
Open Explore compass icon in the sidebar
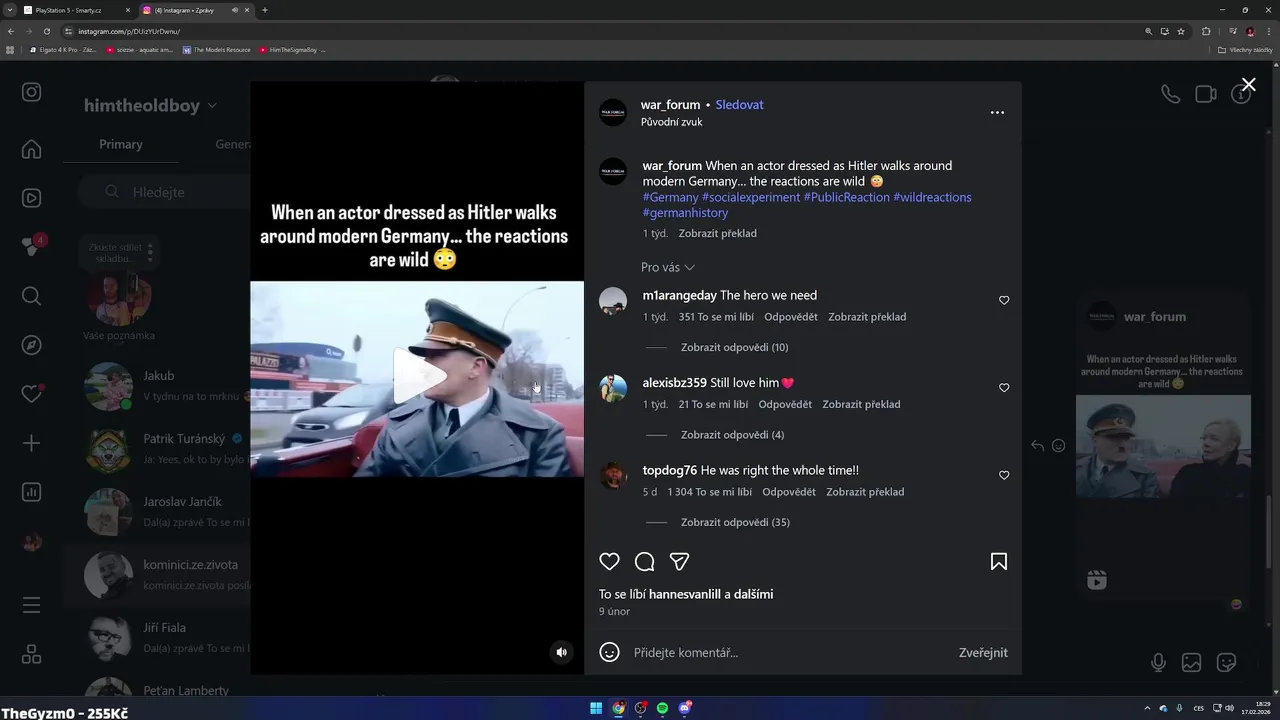click(32, 345)
